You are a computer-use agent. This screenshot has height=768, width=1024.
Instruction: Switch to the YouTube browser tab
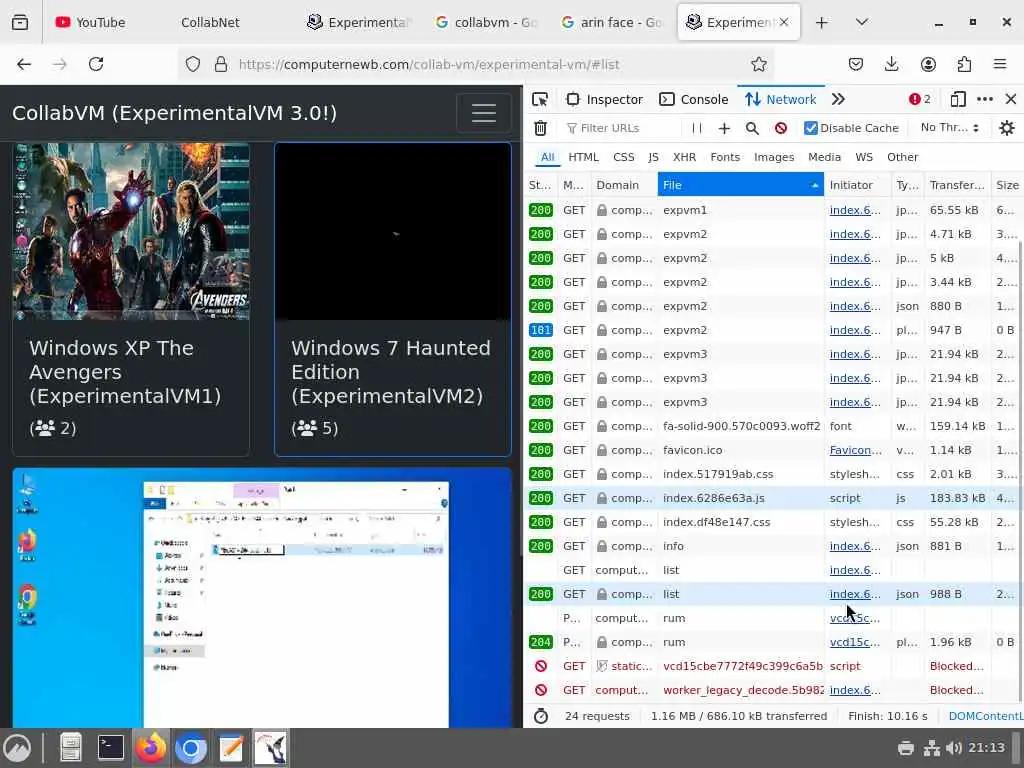pos(103,22)
